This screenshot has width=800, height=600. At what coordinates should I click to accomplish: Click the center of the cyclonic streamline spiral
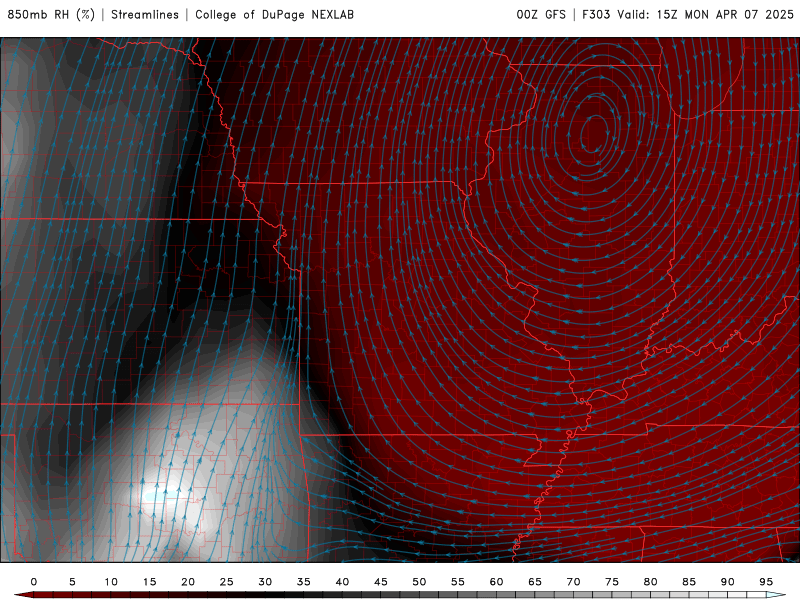[x=595, y=134]
